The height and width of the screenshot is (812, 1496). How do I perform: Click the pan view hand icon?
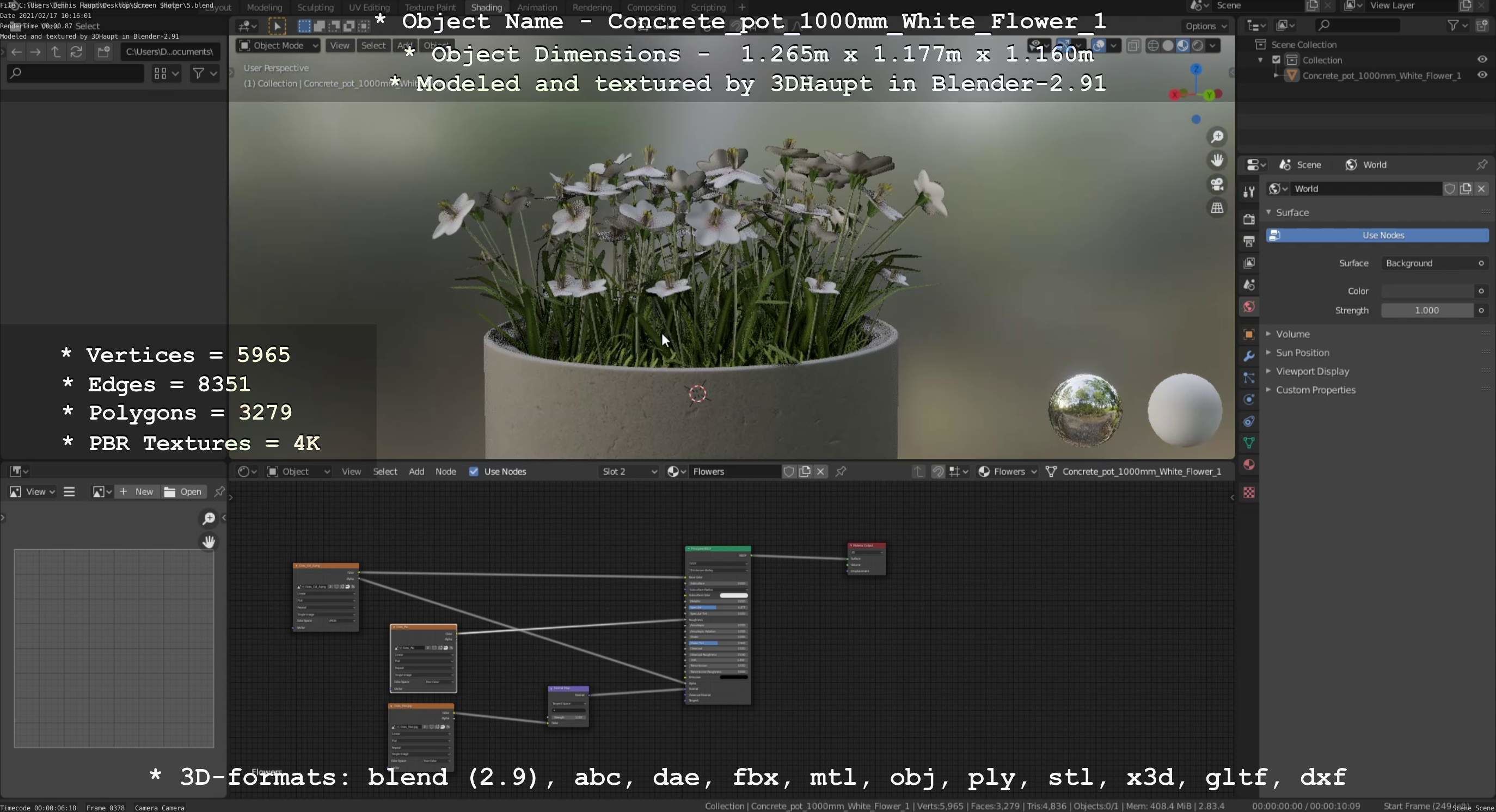1217,160
